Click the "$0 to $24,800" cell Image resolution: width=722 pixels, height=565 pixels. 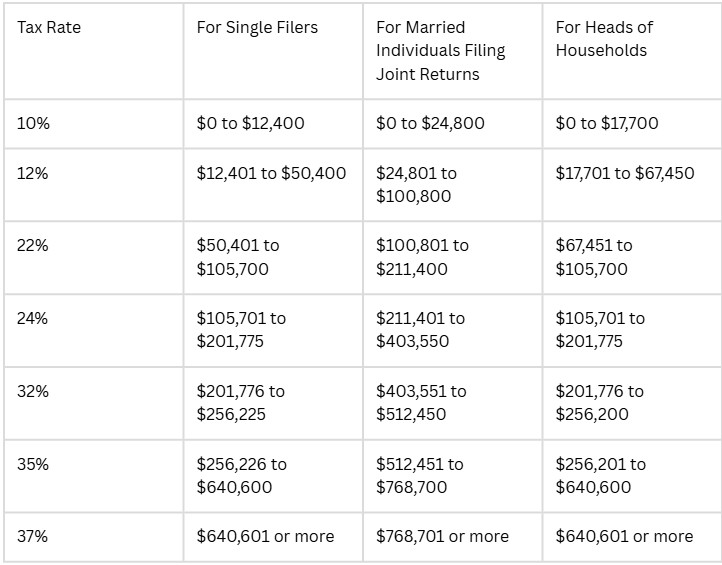(x=430, y=124)
